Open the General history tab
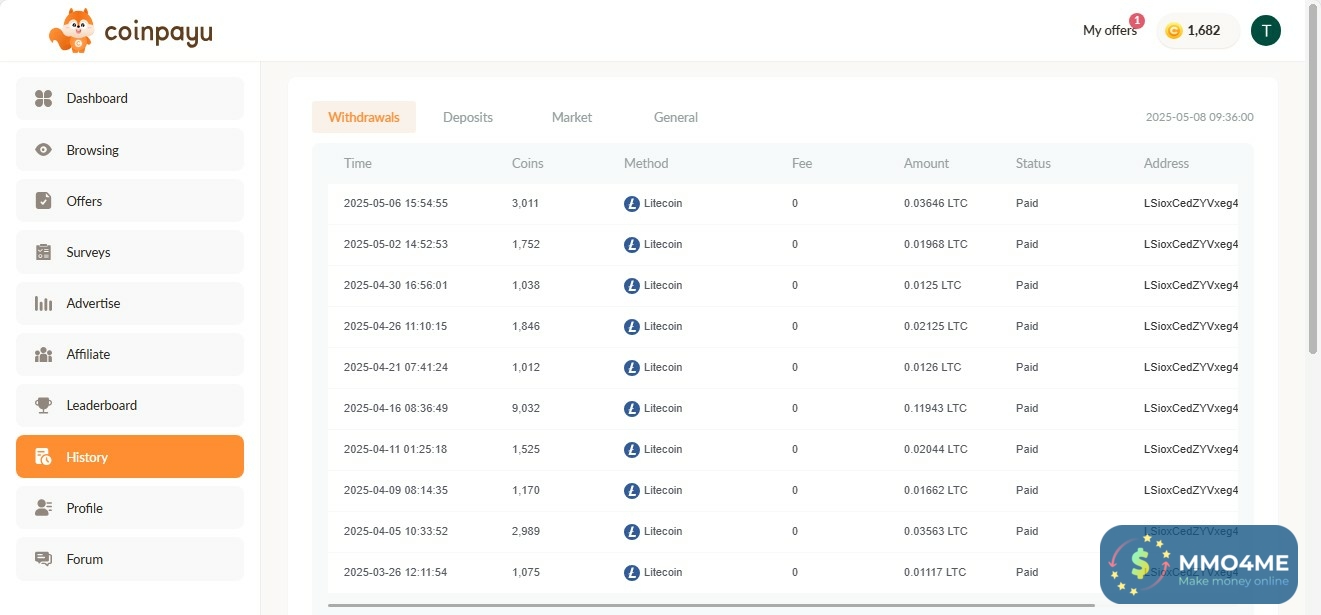Screen dimensions: 1321x615 tap(676, 117)
